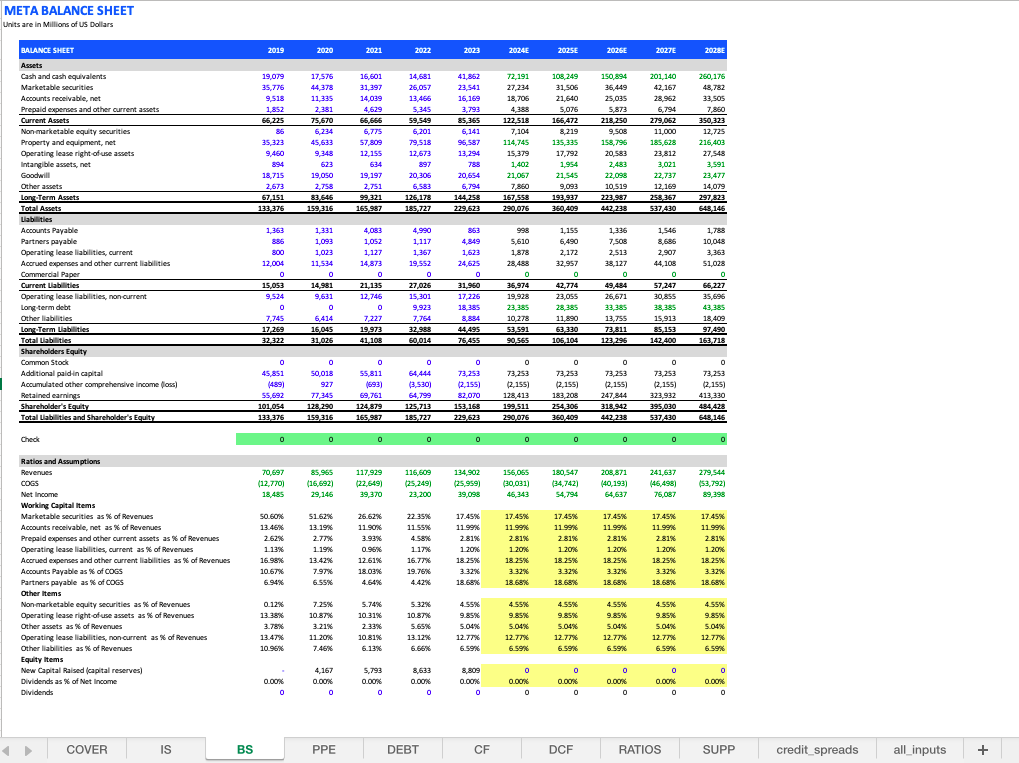Switch to the IS sheet tab

coord(166,750)
